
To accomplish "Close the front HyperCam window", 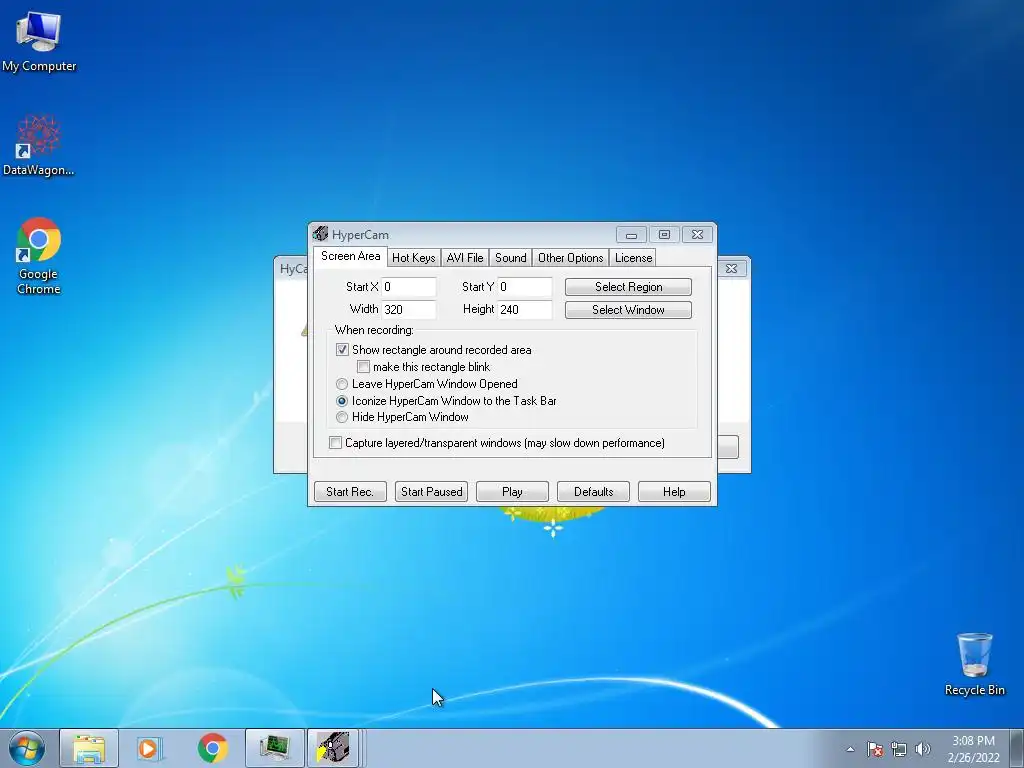I will tap(697, 234).
